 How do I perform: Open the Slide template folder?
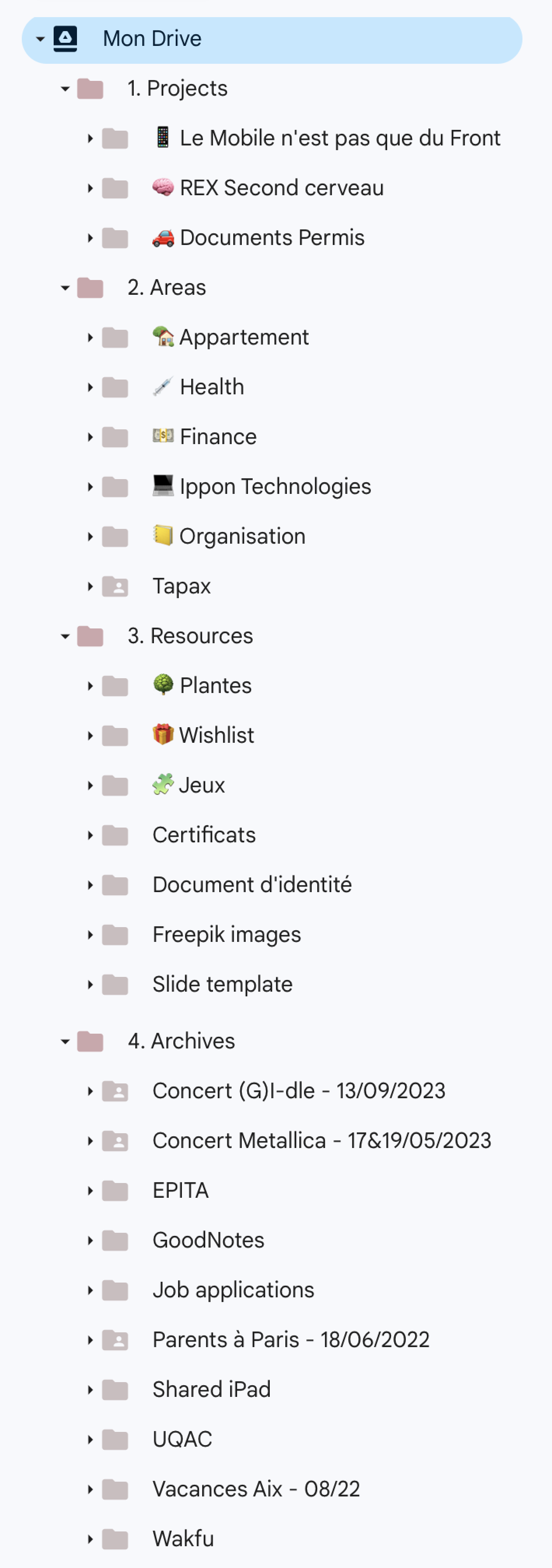pos(222,983)
